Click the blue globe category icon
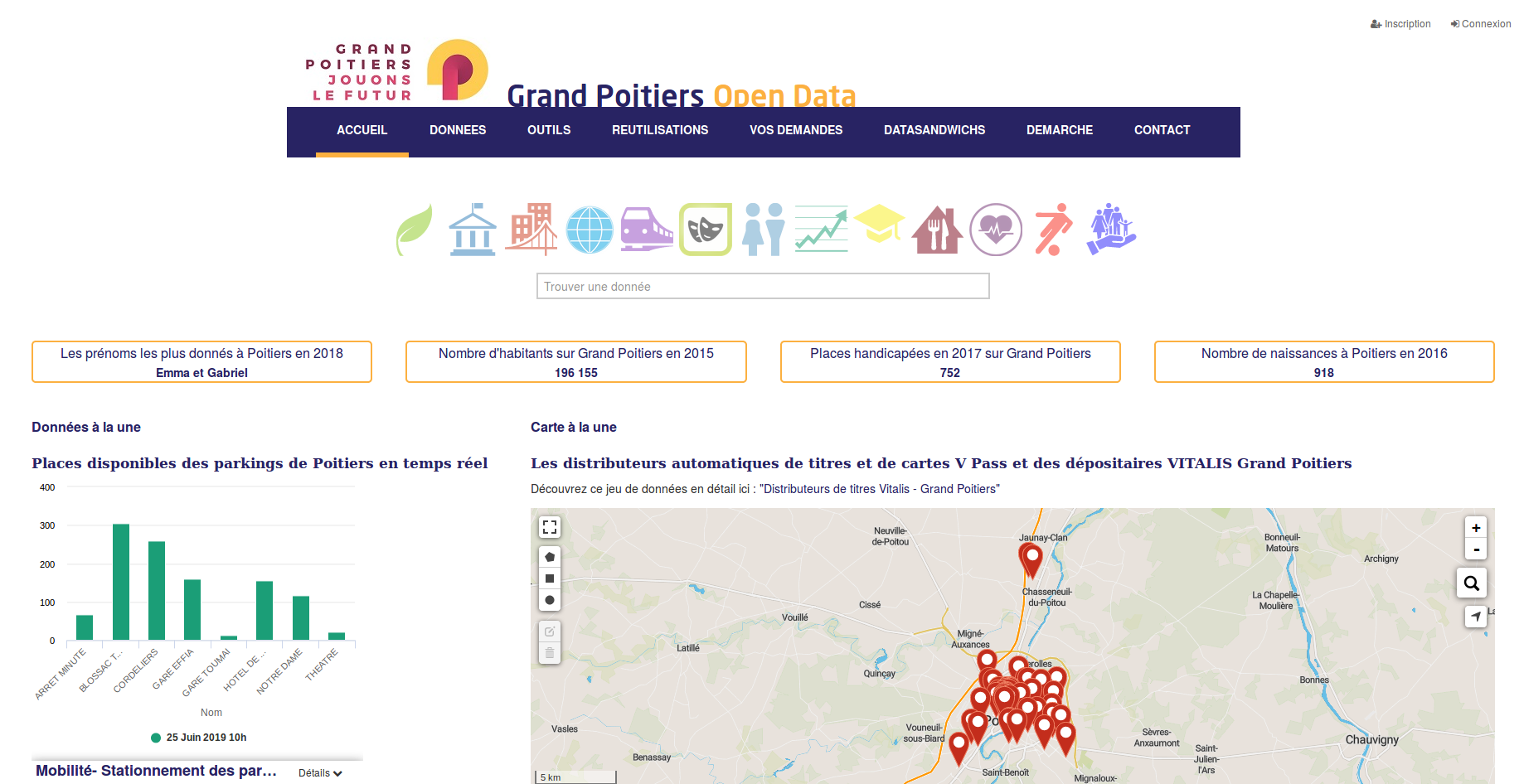1524x784 pixels. 590,230
